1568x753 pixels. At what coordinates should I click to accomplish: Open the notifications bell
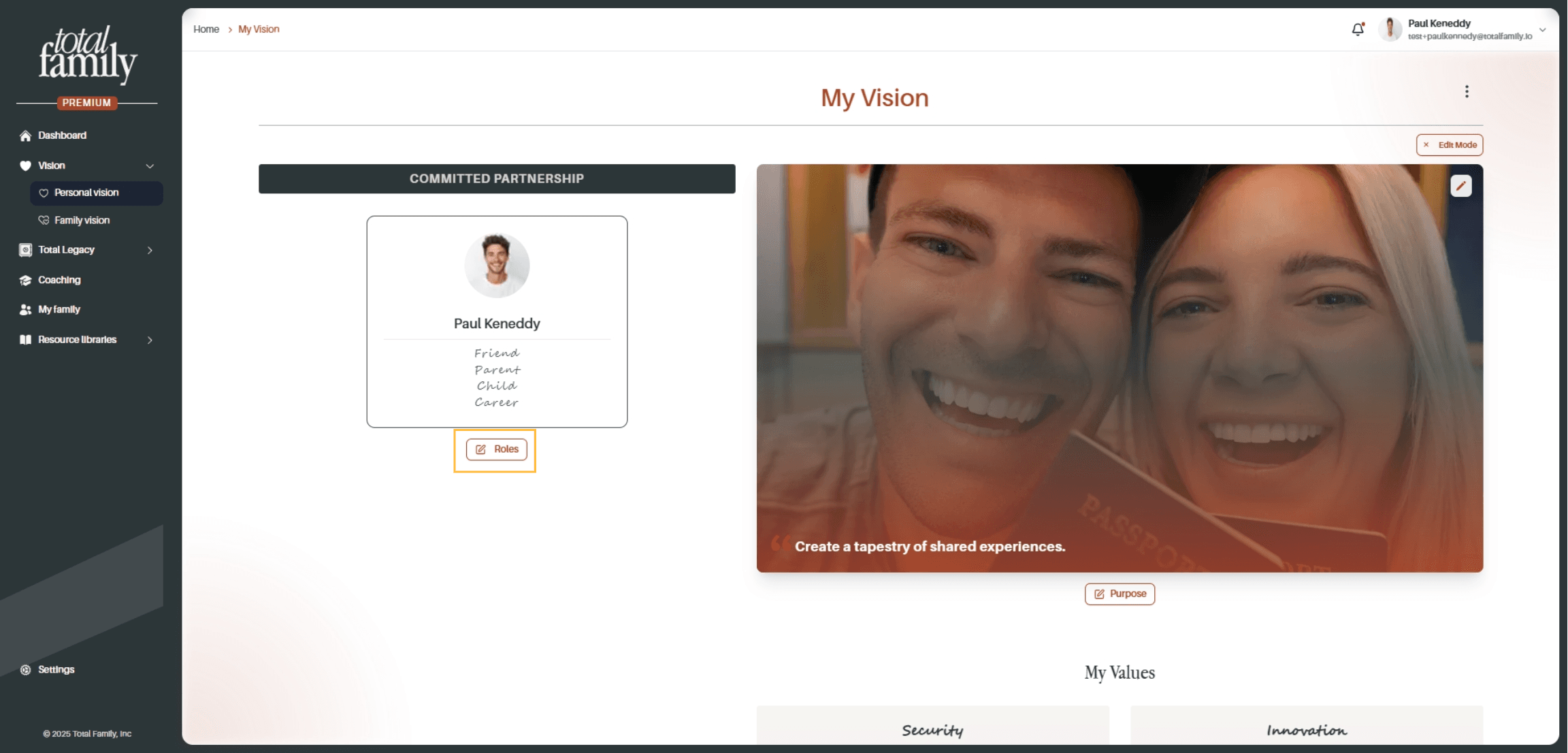click(1358, 29)
